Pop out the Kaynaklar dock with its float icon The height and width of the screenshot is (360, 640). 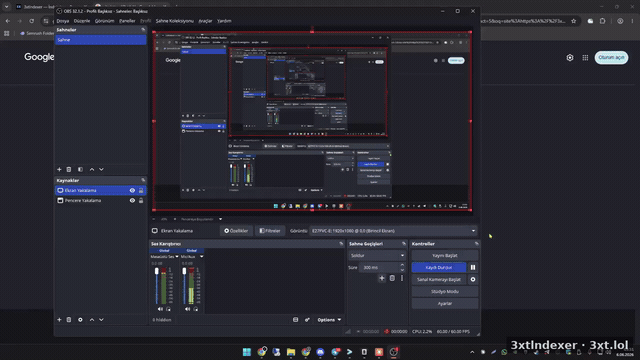pos(143,180)
